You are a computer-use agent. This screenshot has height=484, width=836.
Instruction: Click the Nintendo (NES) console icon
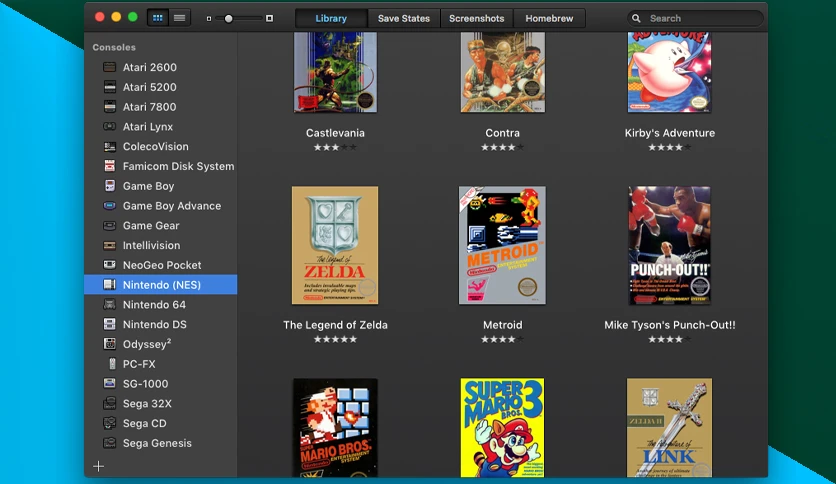point(109,285)
